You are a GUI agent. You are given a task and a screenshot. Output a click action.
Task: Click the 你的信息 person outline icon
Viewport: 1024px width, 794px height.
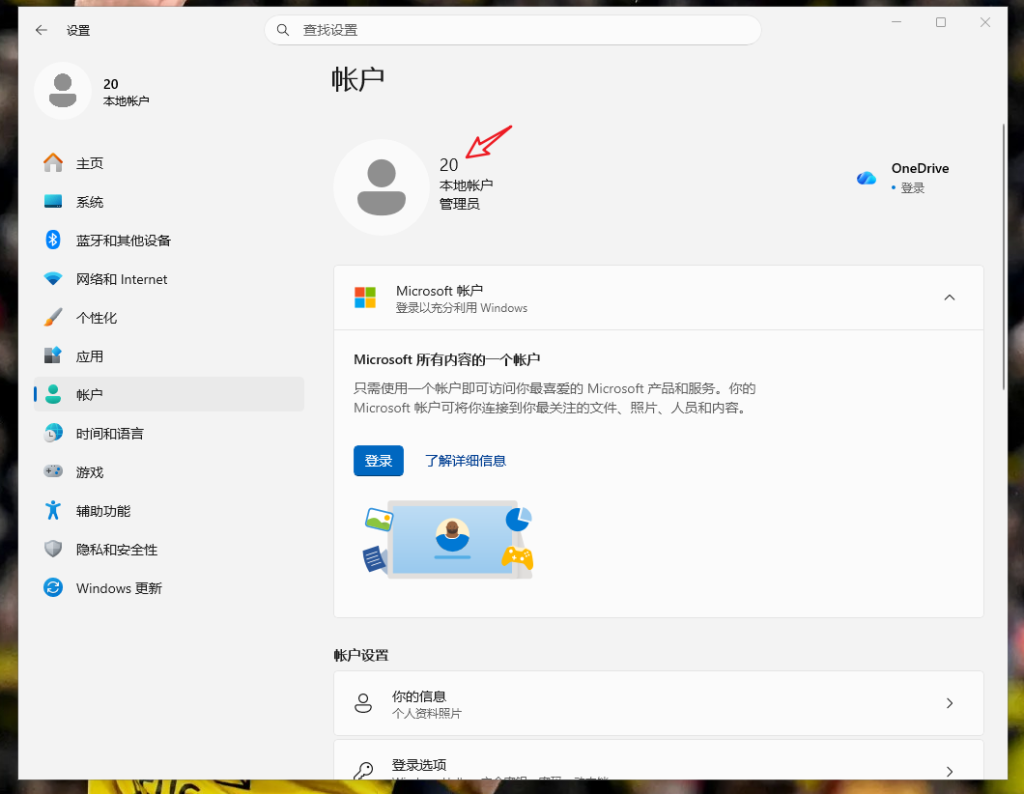pos(363,703)
